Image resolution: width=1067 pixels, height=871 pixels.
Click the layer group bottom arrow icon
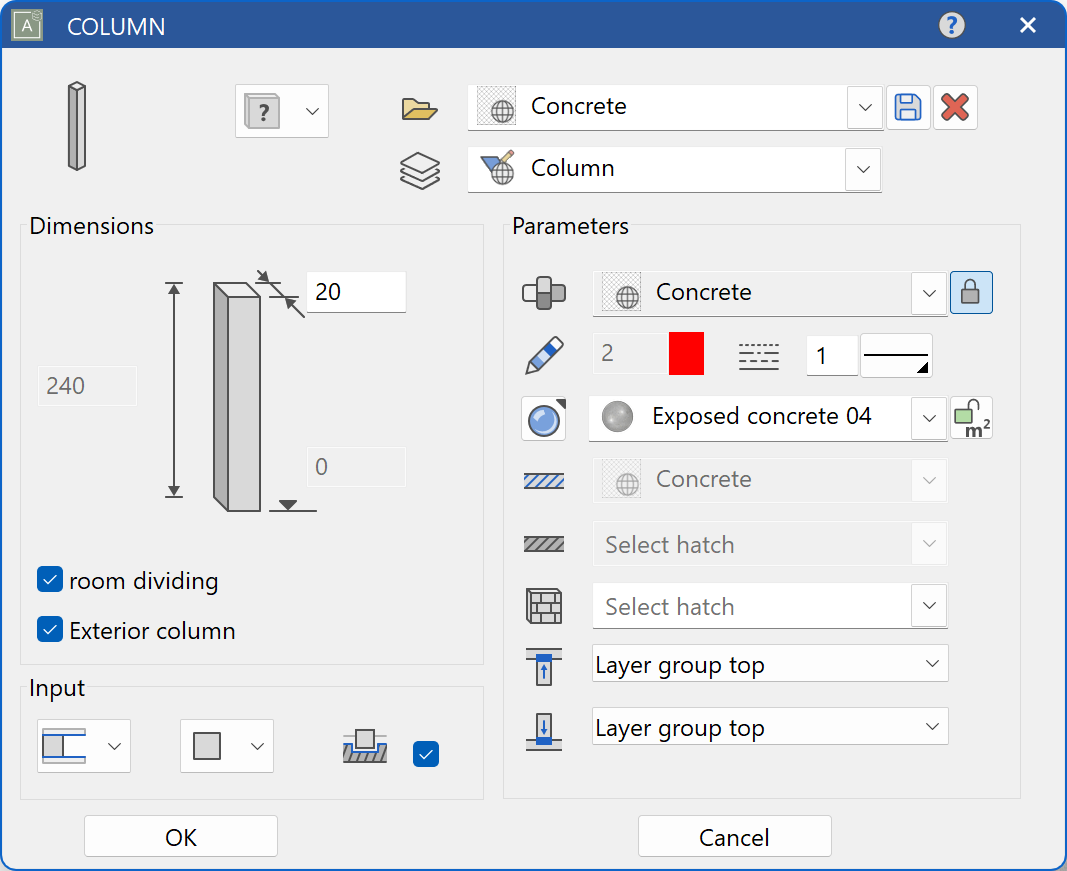(543, 727)
